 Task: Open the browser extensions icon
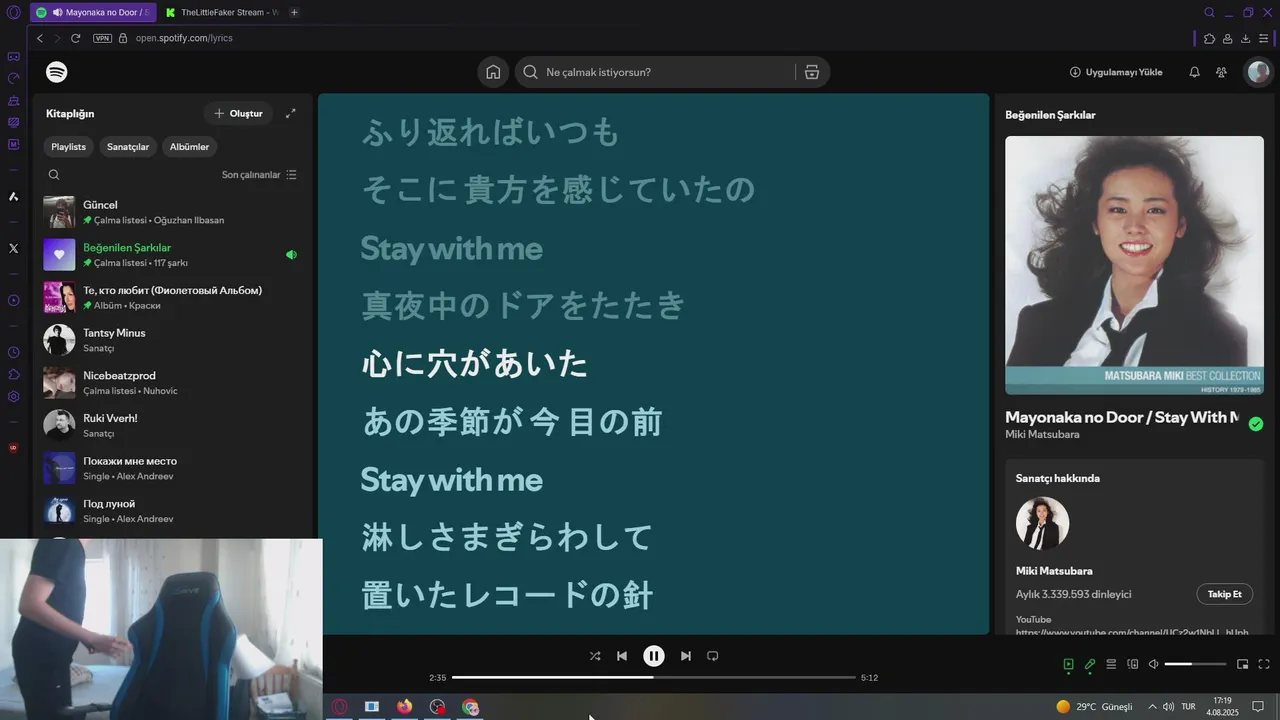tap(1209, 38)
